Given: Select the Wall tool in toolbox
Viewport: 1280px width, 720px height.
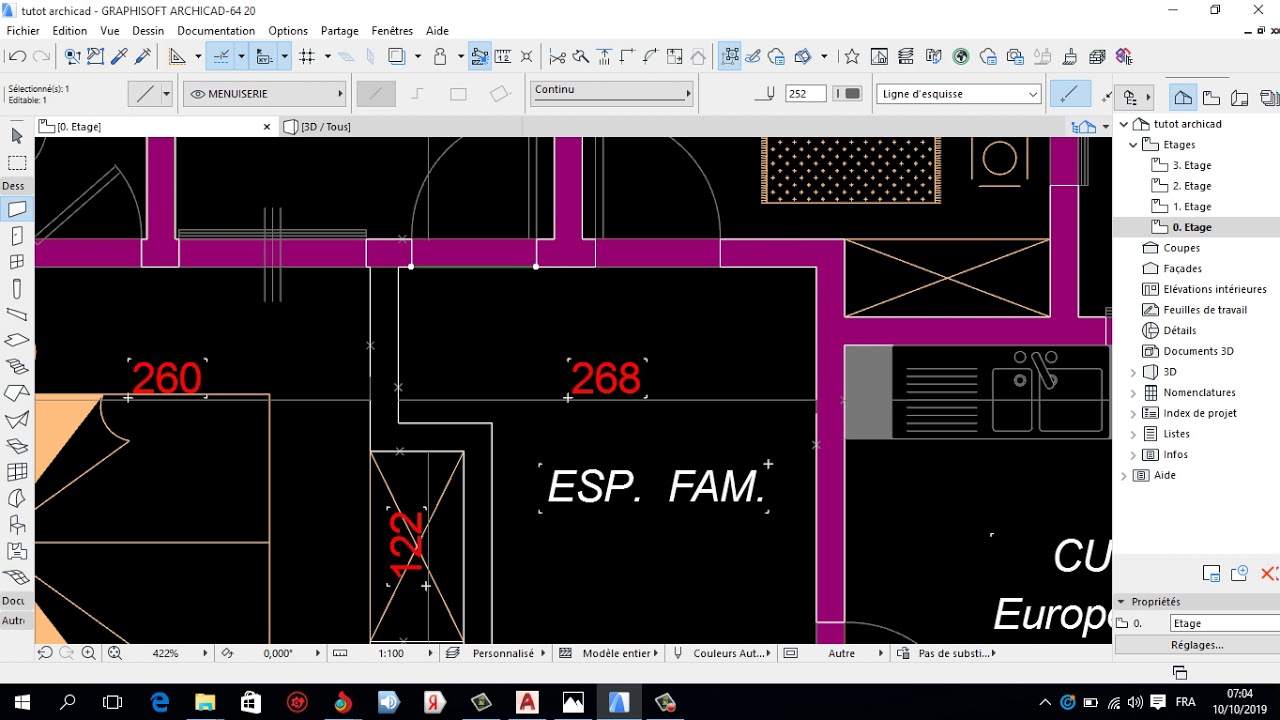Looking at the screenshot, I should click(17, 210).
